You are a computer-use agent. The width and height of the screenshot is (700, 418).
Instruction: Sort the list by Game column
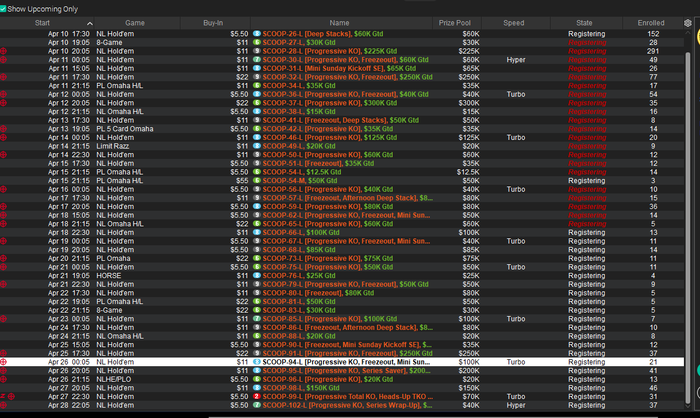click(x=135, y=23)
